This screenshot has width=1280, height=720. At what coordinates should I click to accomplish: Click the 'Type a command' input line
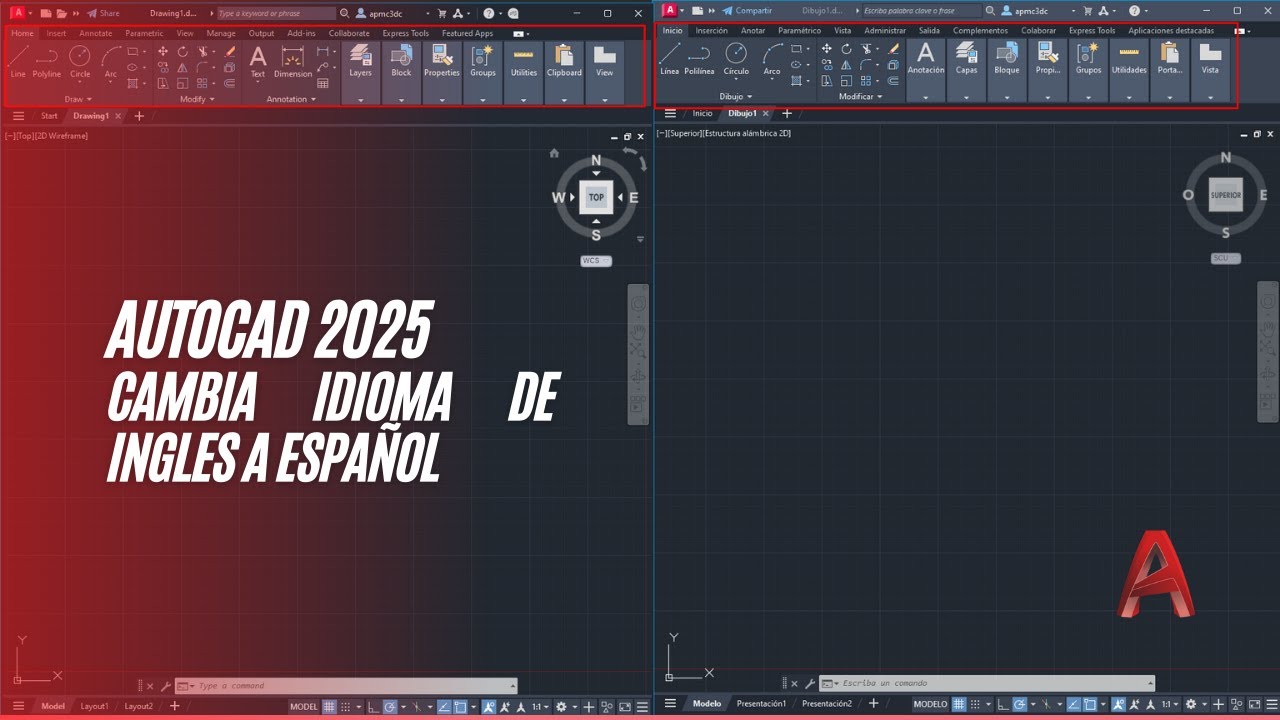coord(347,686)
